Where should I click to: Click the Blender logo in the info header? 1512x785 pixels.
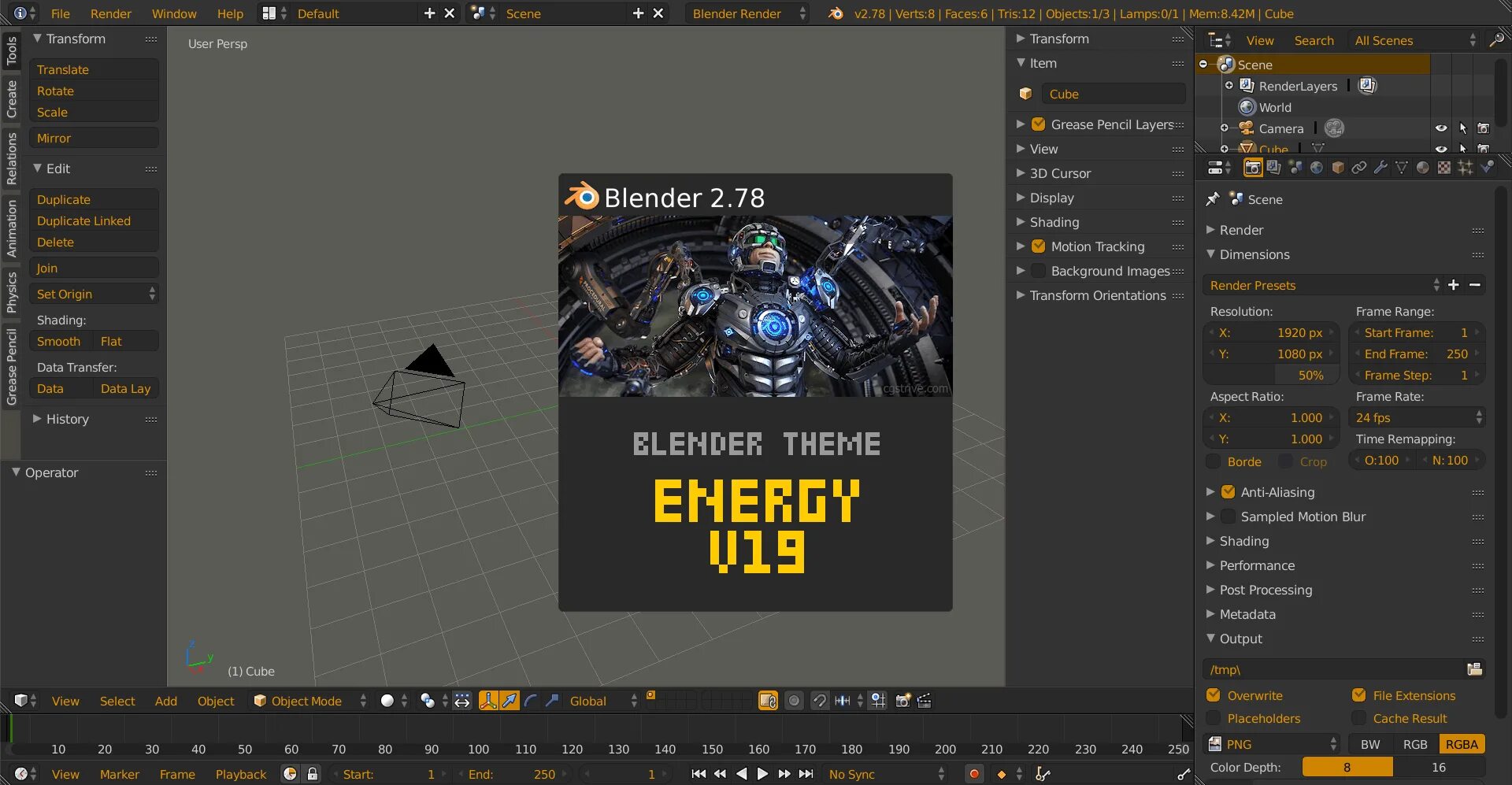836,13
